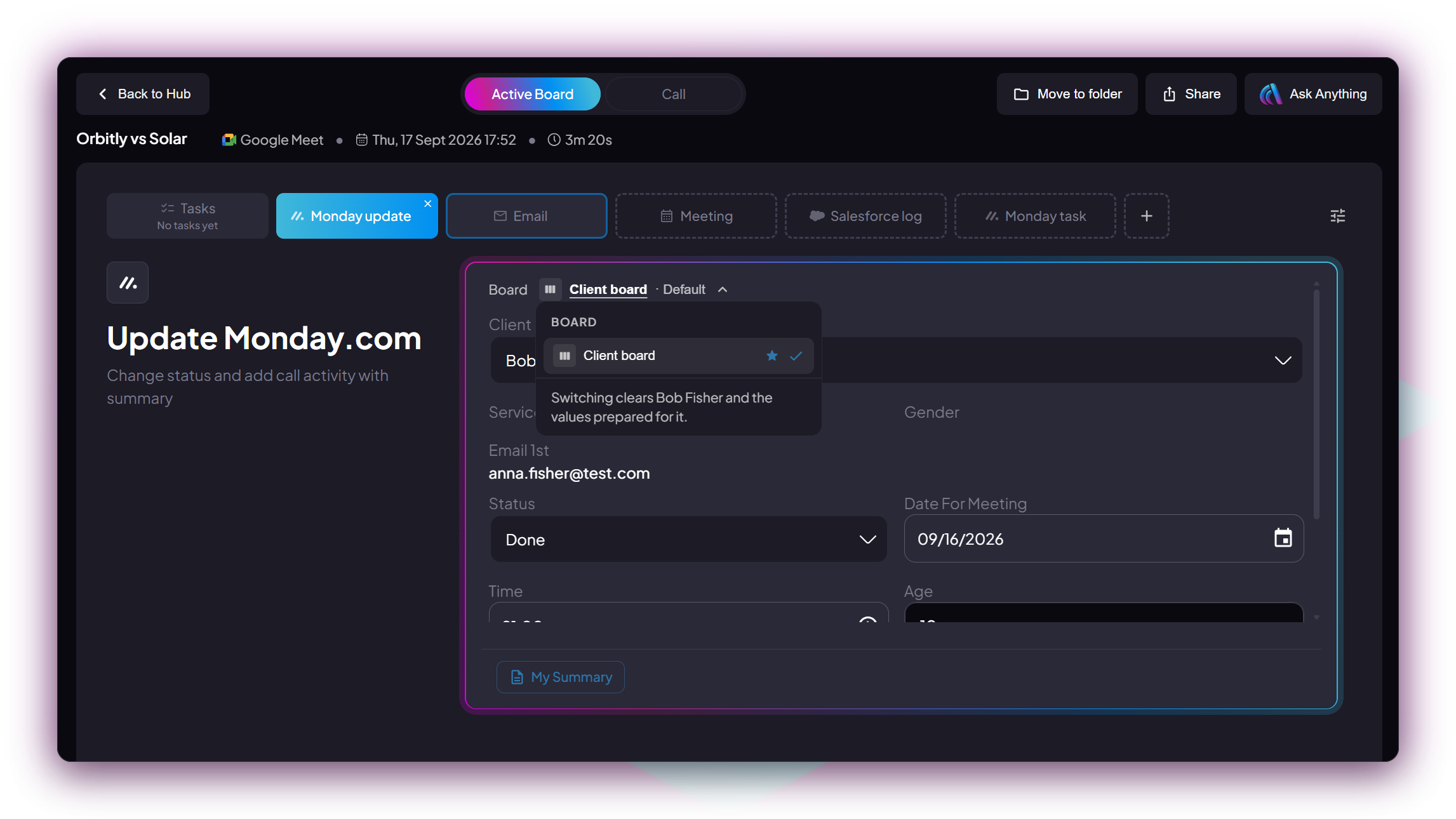This screenshot has height=819, width=1456.
Task: Click the board columns icon next to Client board
Action: 550,290
